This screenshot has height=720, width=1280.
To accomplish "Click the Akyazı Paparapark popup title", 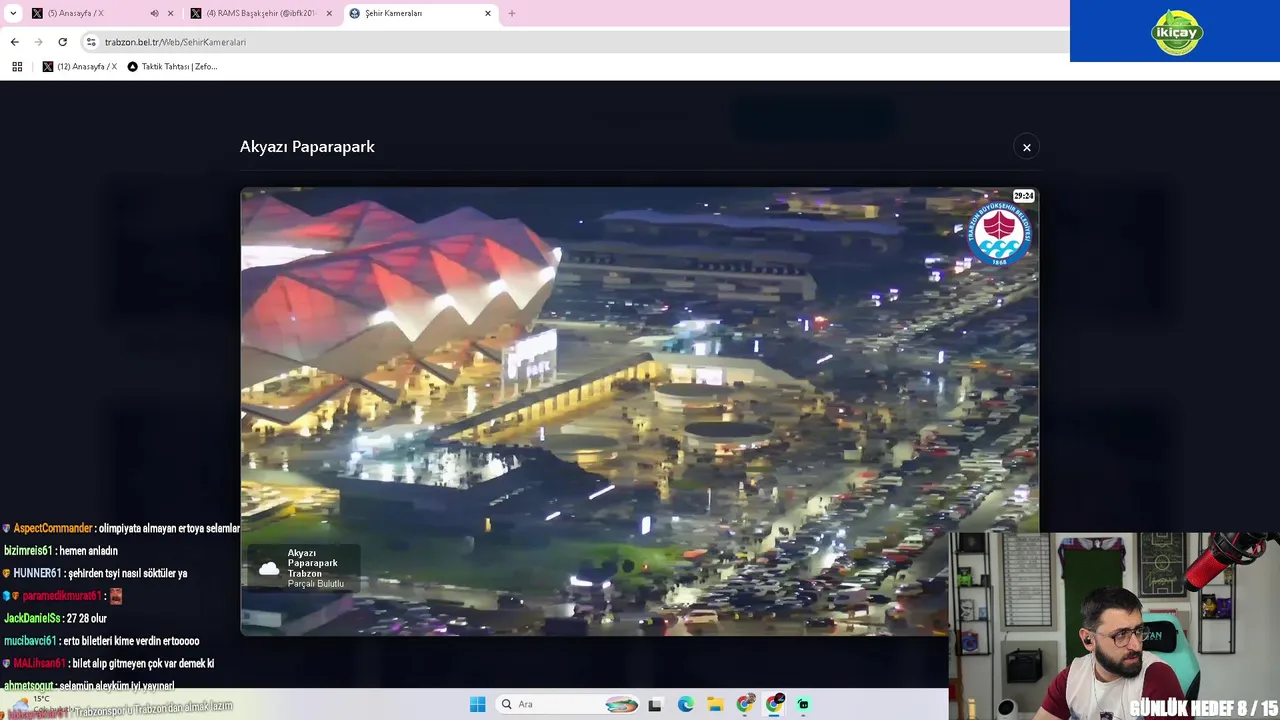I will (x=307, y=147).
